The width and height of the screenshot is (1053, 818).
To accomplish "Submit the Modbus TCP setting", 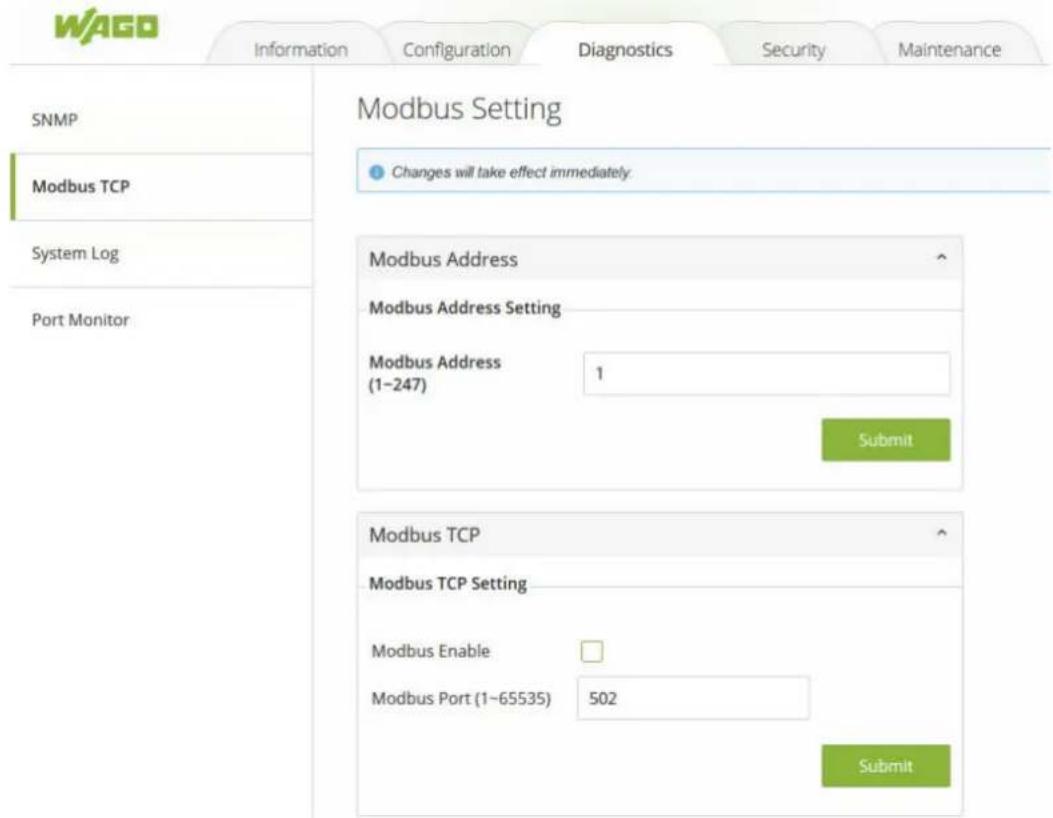I will pyautogui.click(x=886, y=766).
